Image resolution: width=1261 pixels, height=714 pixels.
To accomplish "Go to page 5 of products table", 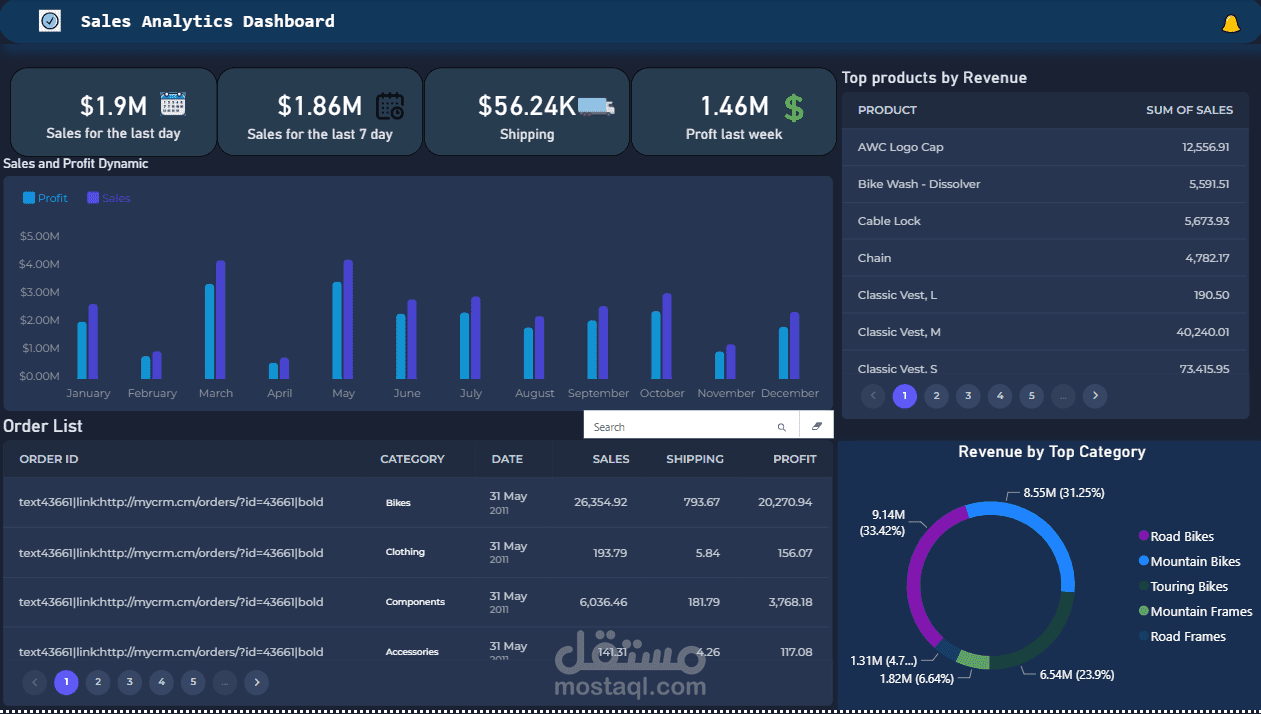I will [x=1032, y=396].
